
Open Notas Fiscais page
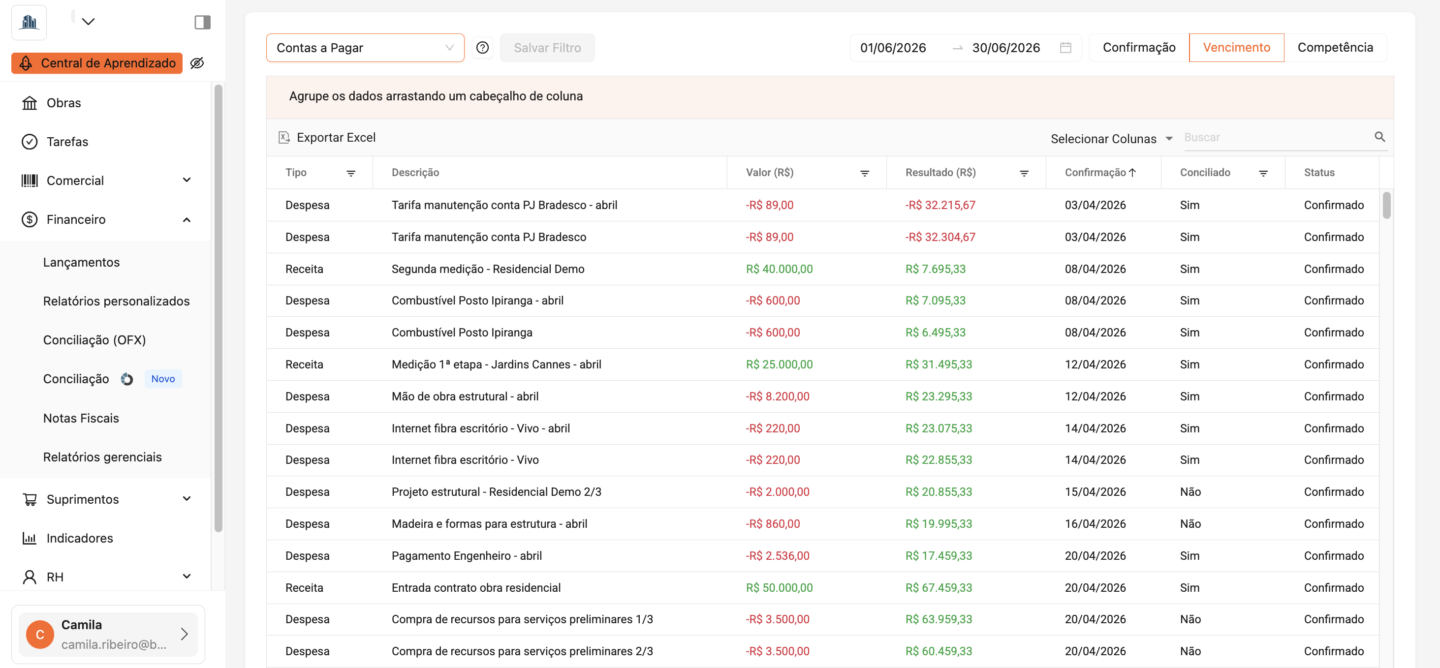point(81,418)
